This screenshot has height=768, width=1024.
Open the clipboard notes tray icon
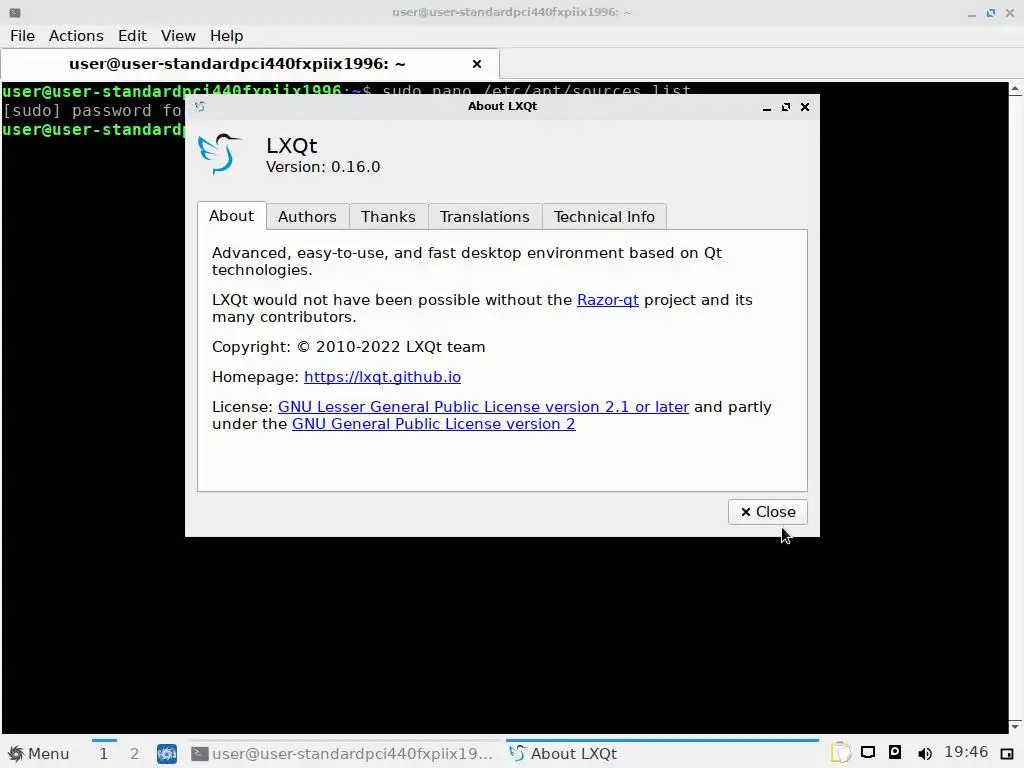click(840, 753)
